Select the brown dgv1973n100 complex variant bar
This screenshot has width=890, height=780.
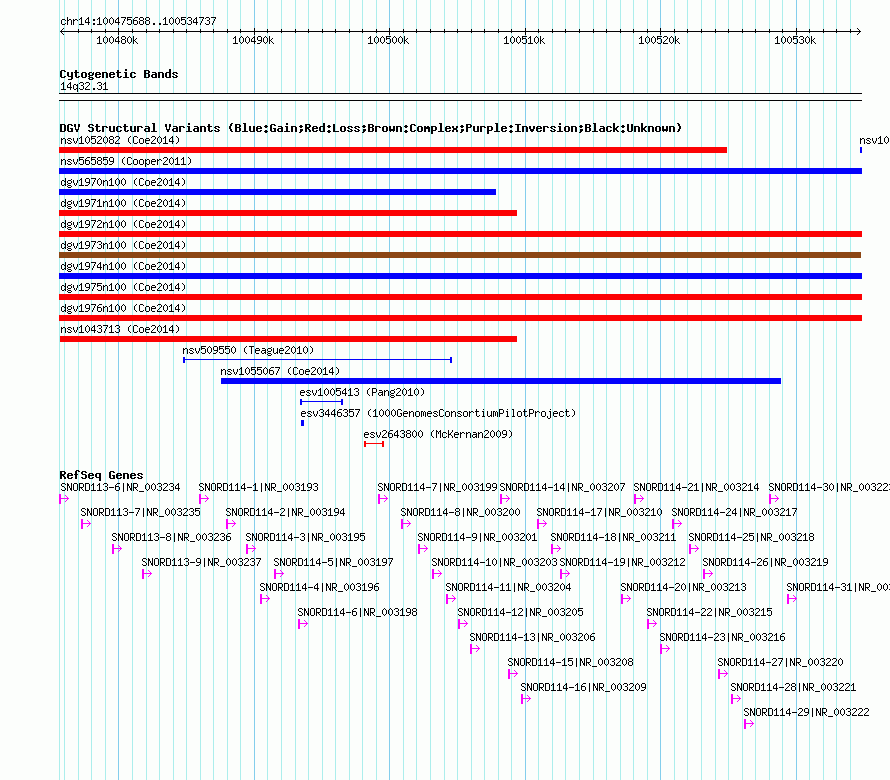460,255
